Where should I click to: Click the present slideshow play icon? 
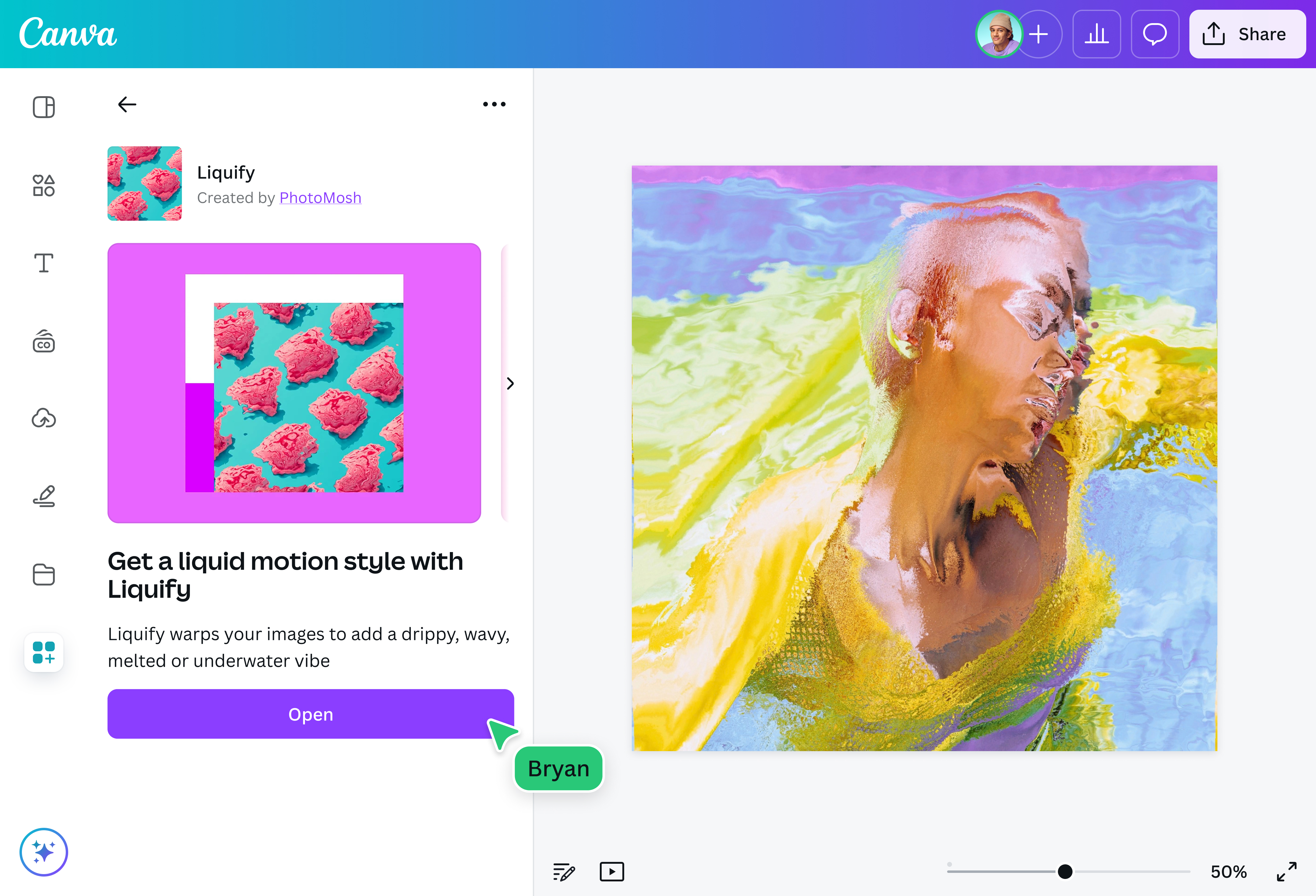(611, 872)
